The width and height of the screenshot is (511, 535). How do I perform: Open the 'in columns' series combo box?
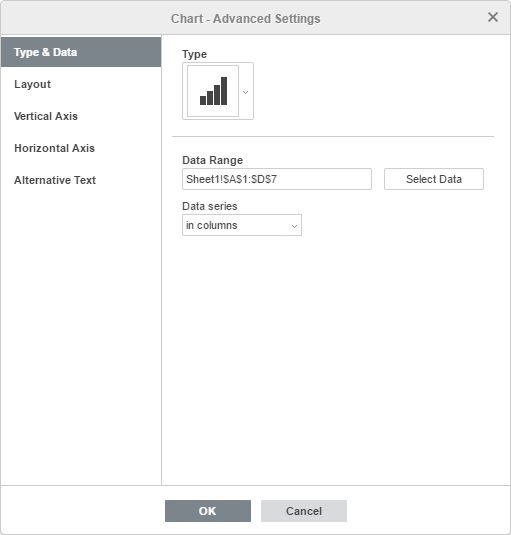[242, 225]
